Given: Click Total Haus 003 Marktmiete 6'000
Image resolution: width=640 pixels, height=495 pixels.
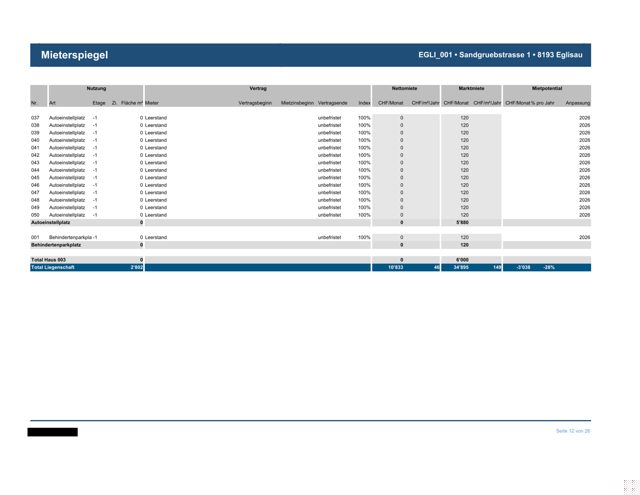Looking at the screenshot, I should pyautogui.click(x=462, y=260).
